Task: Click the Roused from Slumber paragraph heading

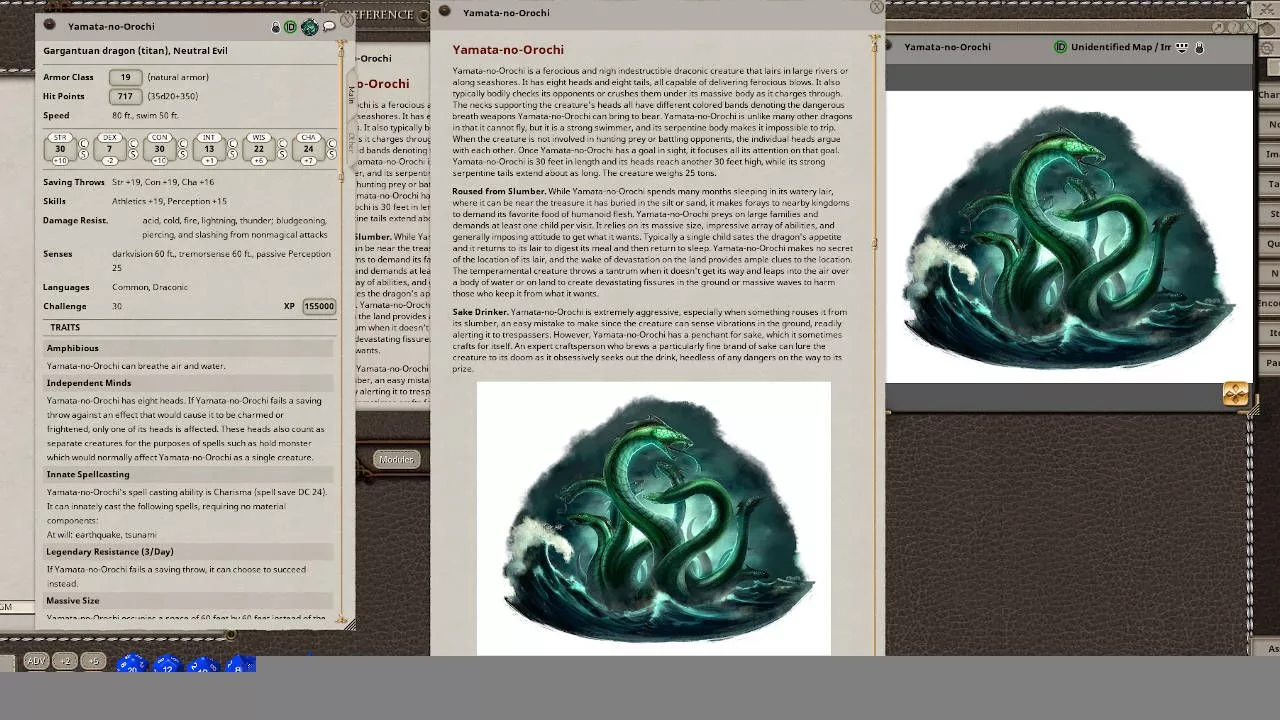Action: click(498, 191)
